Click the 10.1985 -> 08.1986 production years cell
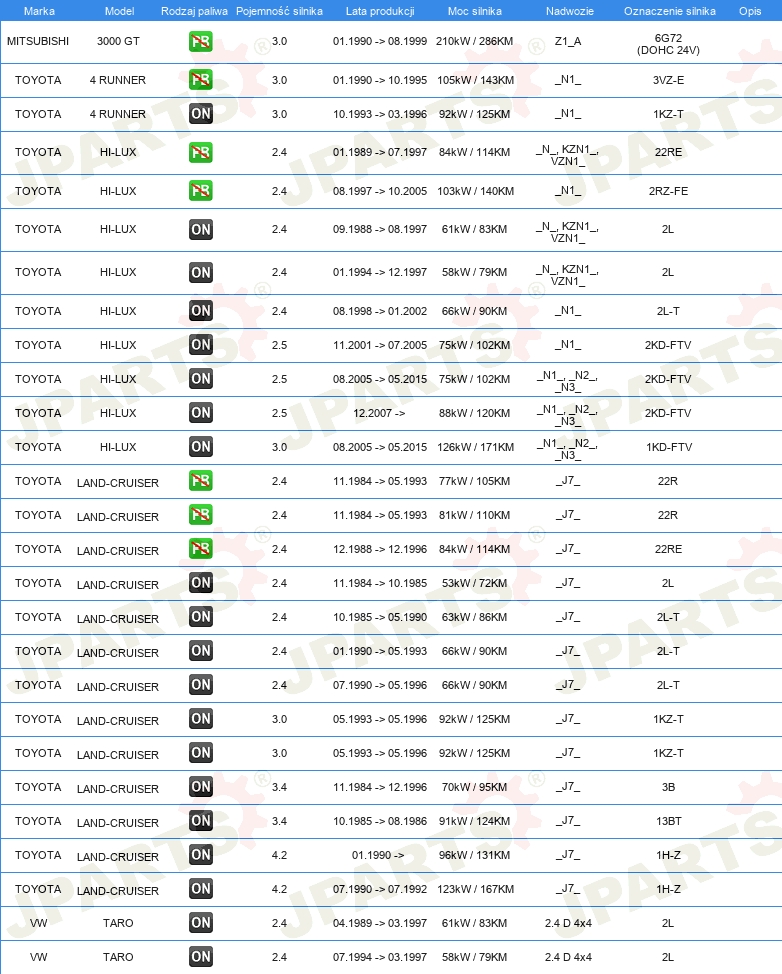This screenshot has width=782, height=974. [380, 821]
